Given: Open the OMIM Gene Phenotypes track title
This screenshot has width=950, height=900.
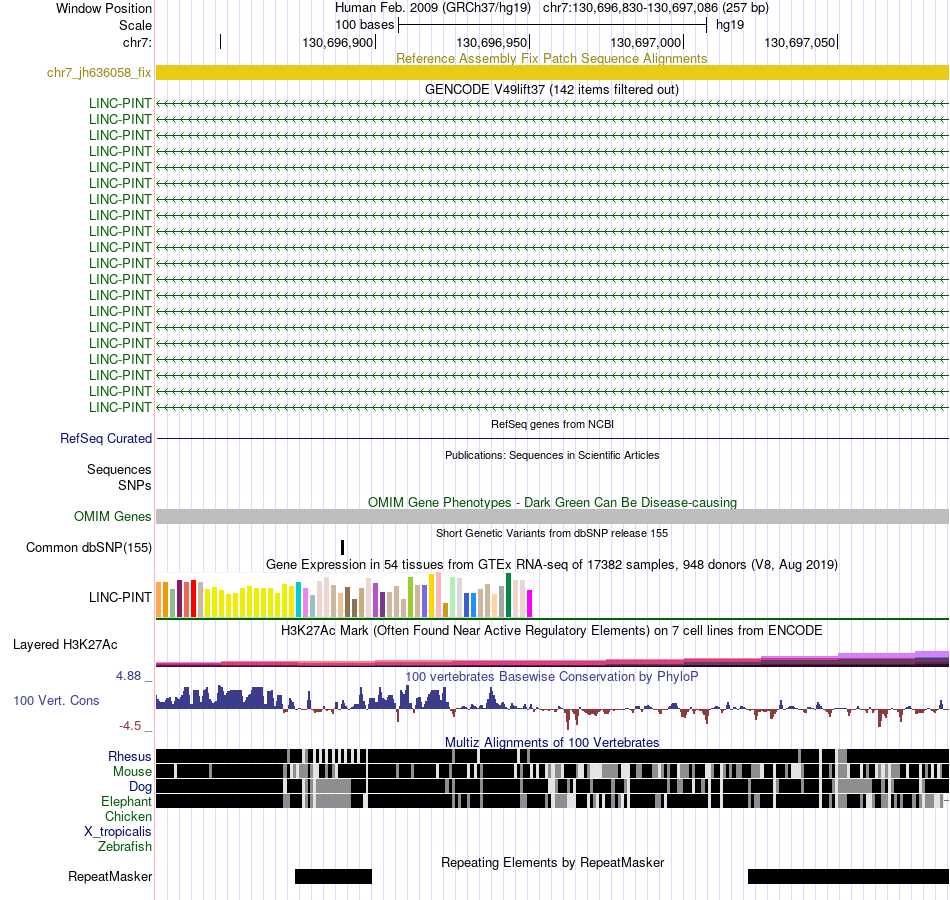Looking at the screenshot, I should coord(552,502).
